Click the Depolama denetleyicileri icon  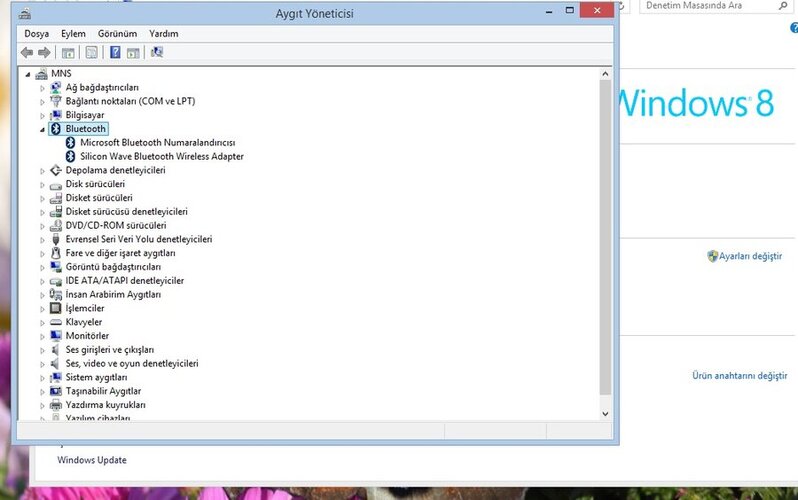56,170
